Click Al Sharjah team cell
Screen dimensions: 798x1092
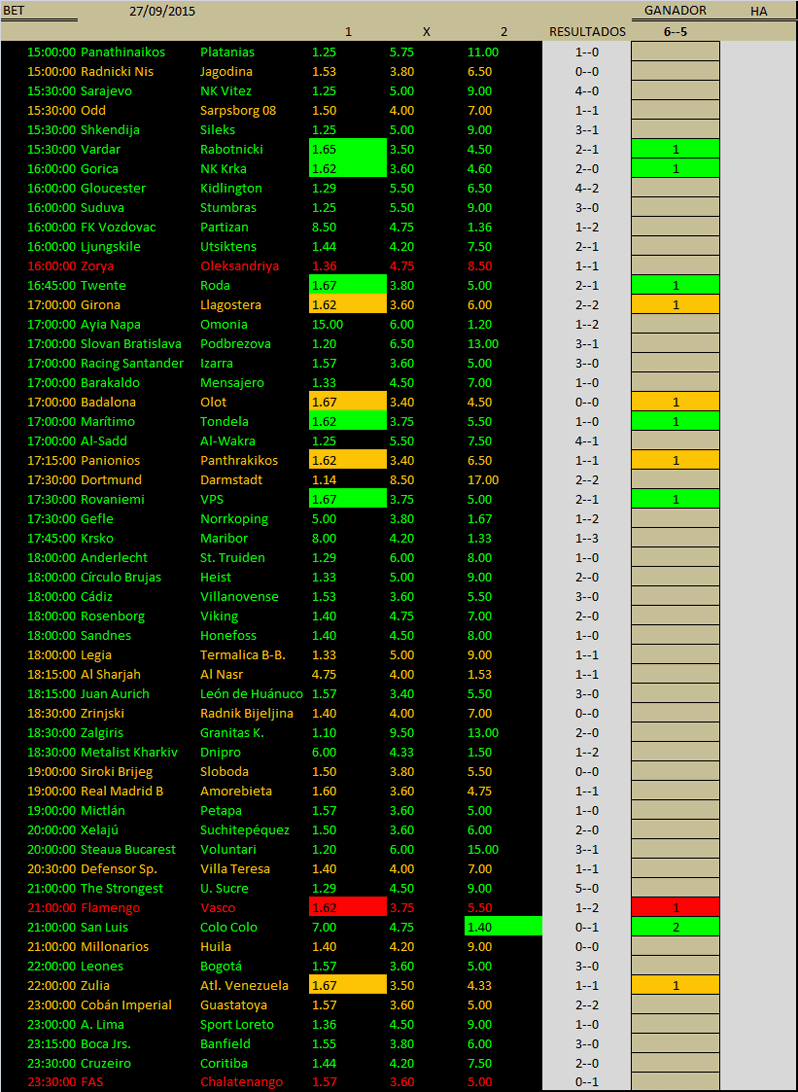pos(111,674)
